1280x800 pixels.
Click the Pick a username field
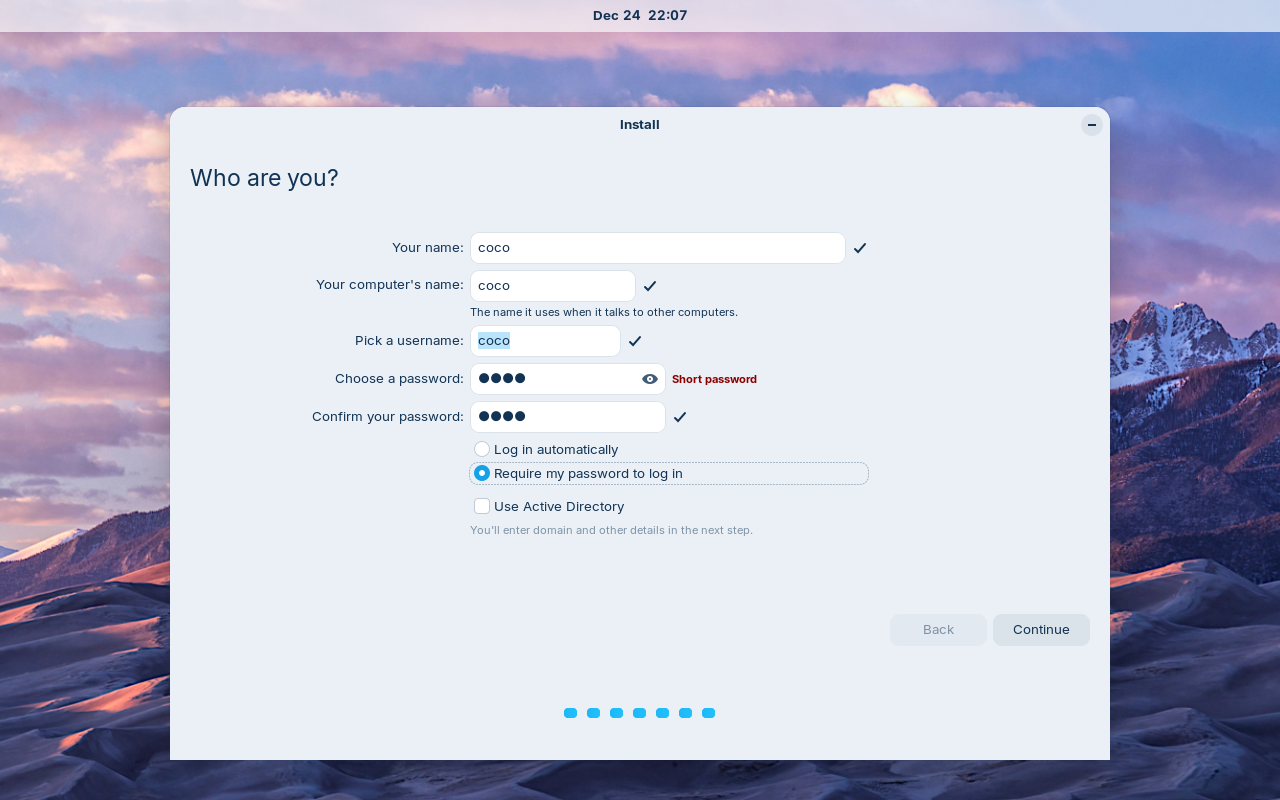pyautogui.click(x=545, y=340)
